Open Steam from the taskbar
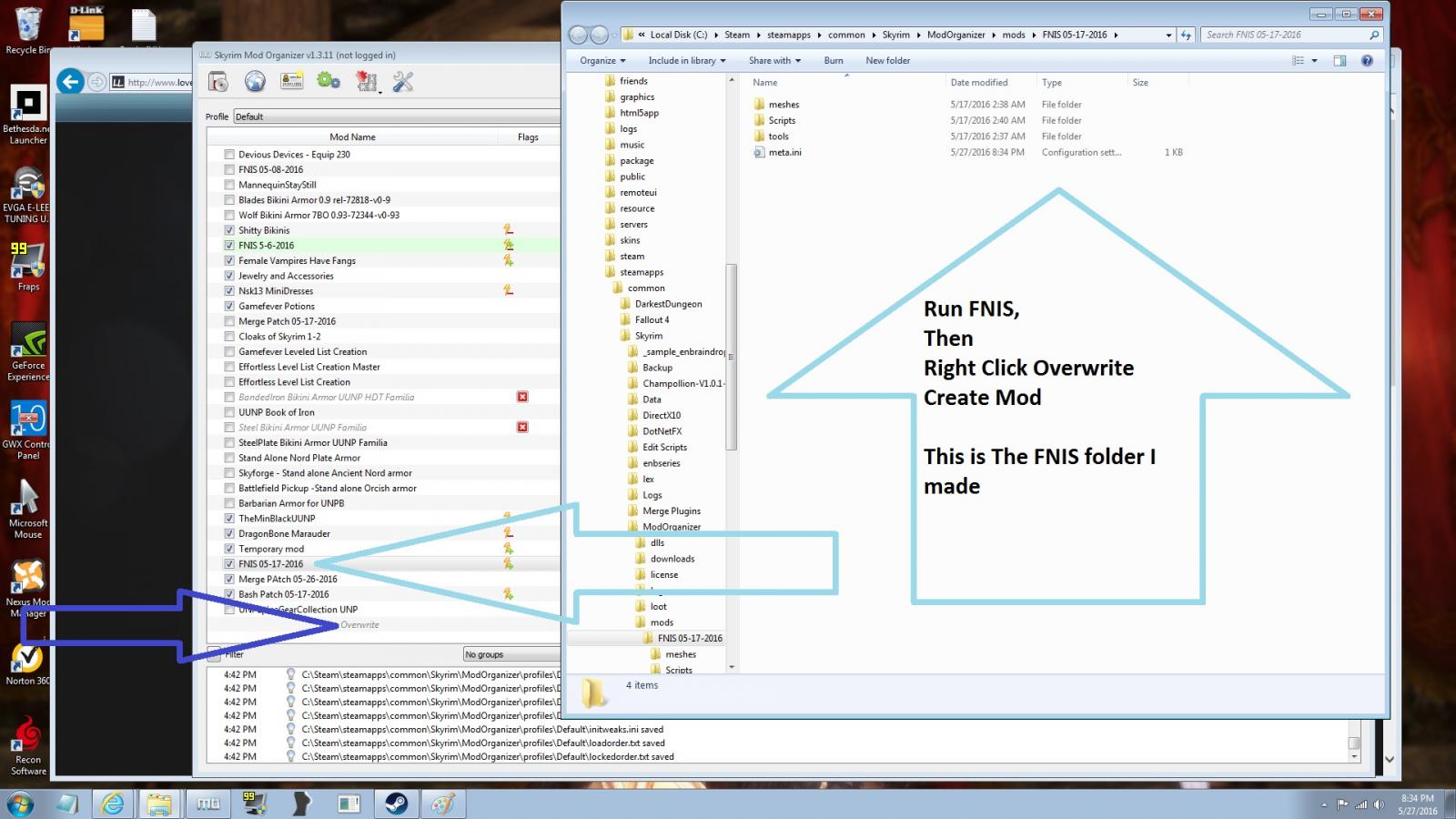1456x819 pixels. 396,804
